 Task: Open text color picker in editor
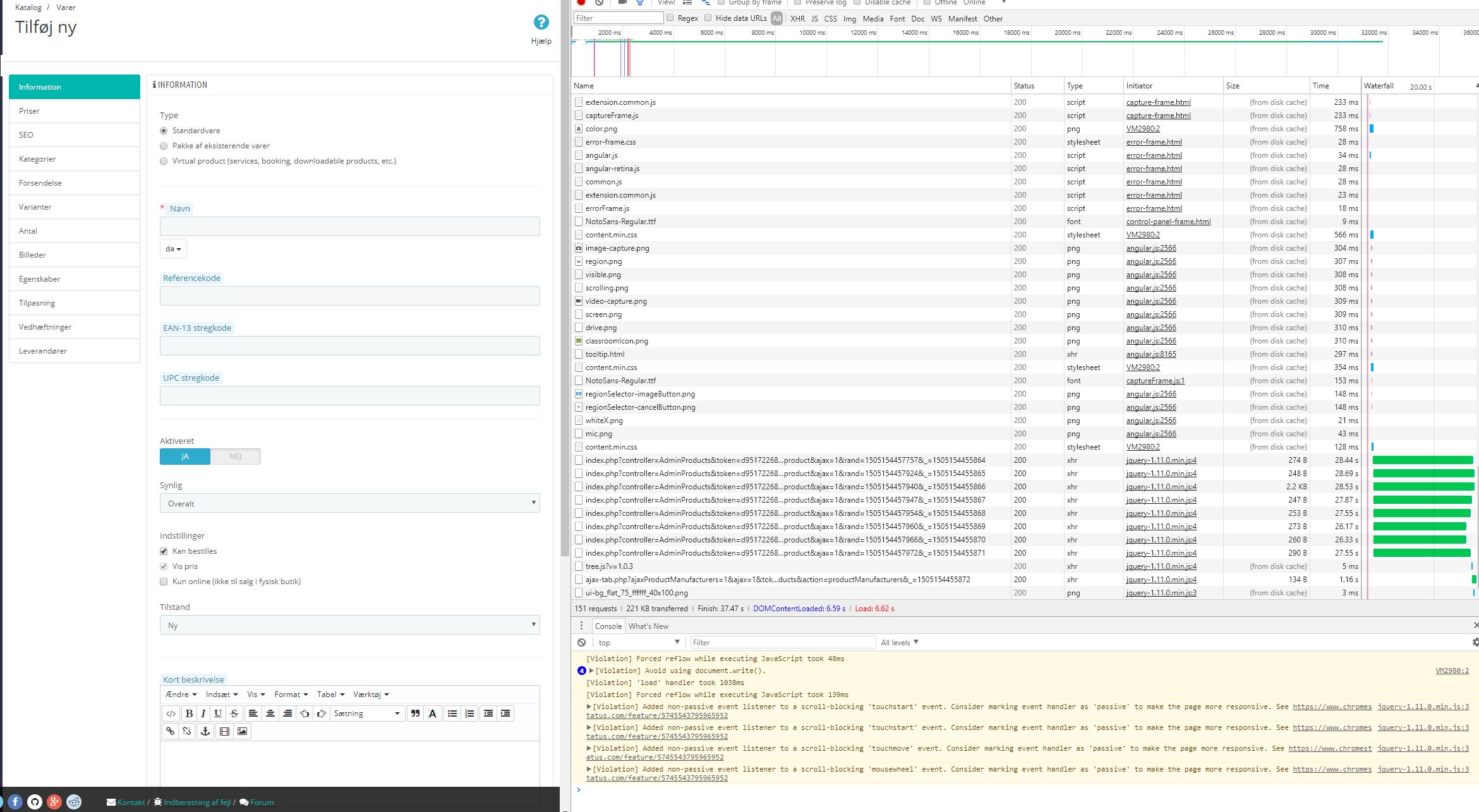point(433,713)
